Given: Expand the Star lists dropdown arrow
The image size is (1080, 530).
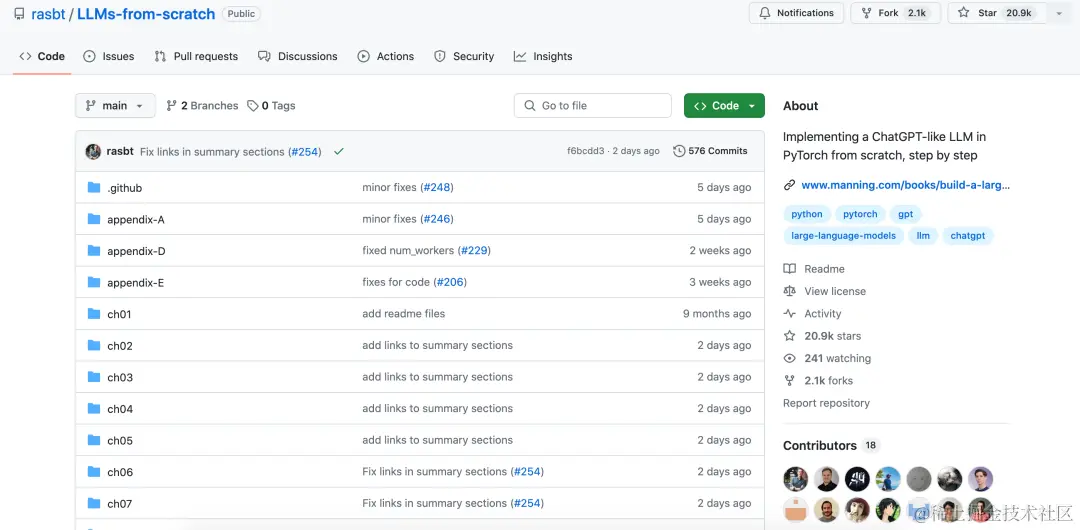Looking at the screenshot, I should coord(1059,13).
